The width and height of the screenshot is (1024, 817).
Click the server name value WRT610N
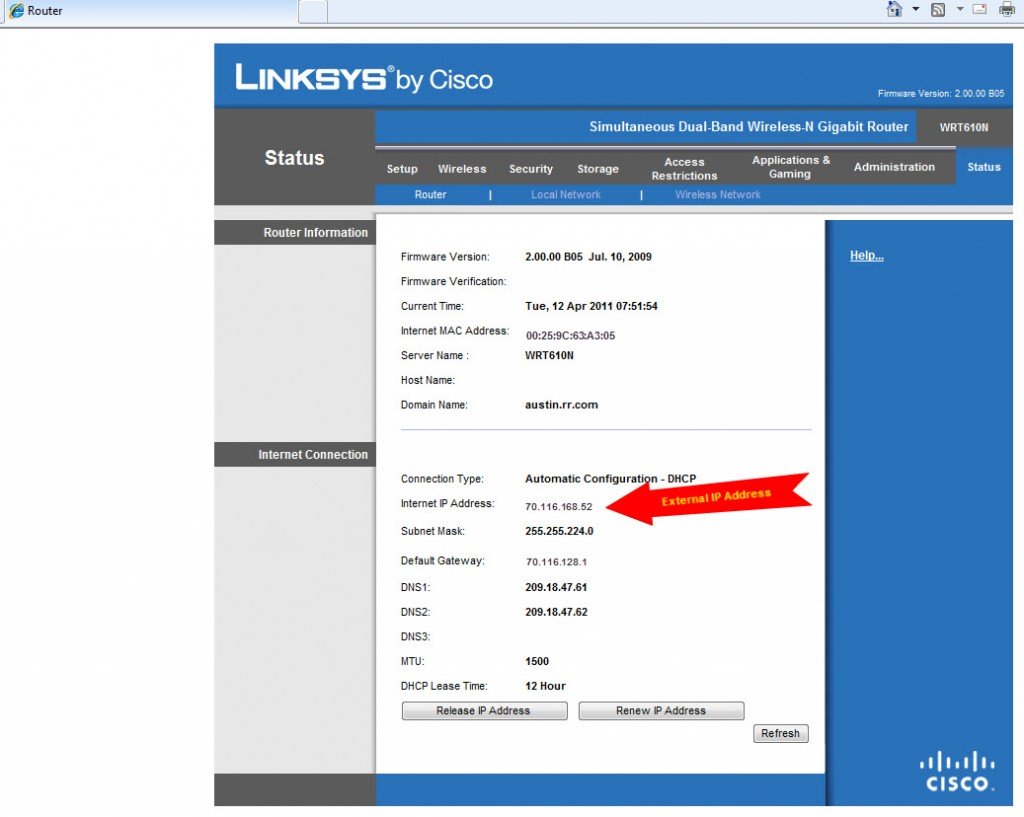pos(549,356)
